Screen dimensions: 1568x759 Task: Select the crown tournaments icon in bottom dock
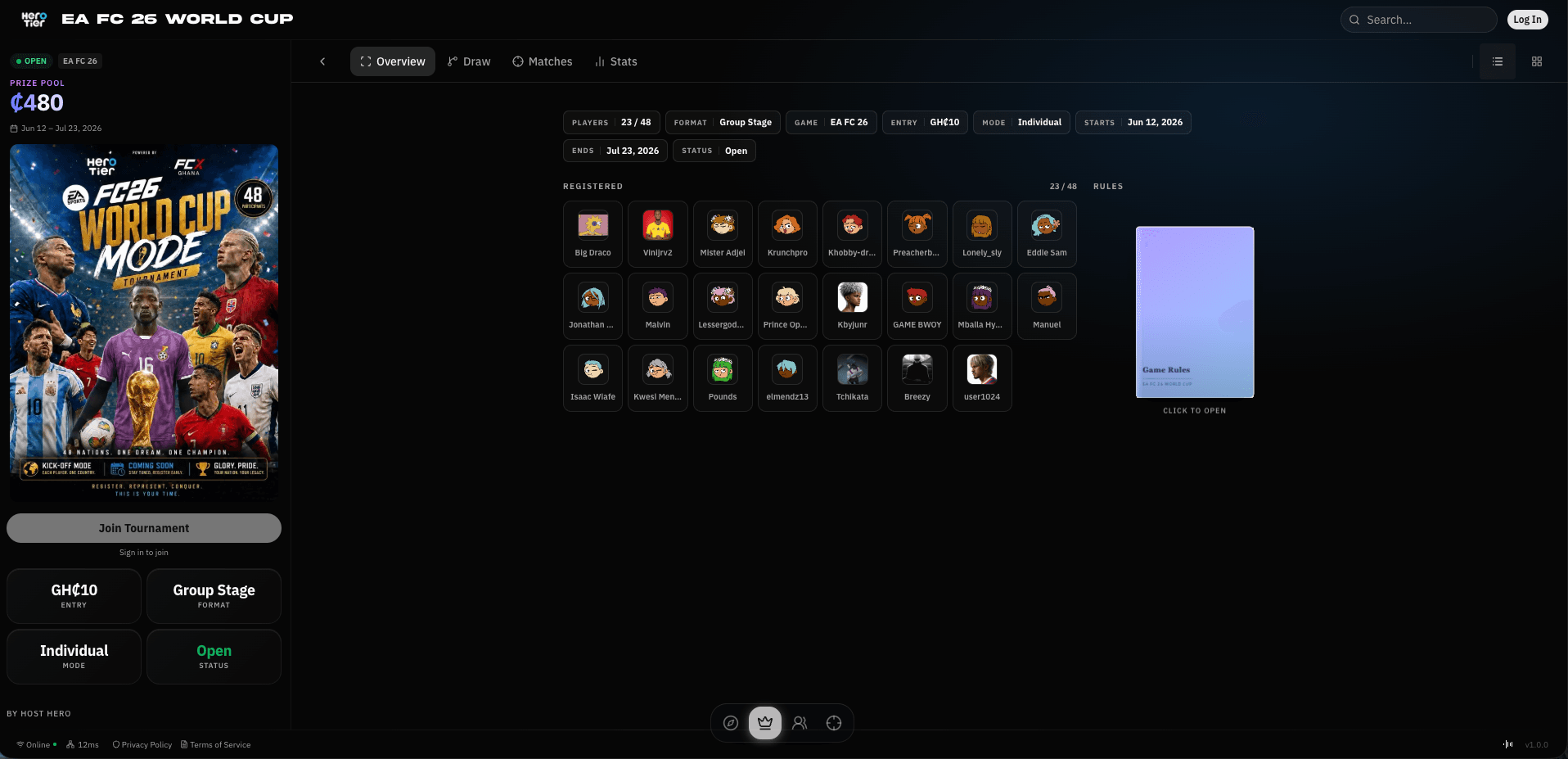(765, 723)
